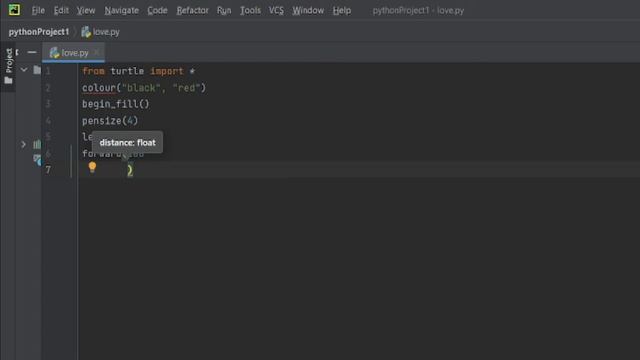Select the Scratches and Consoles icon

37,159
